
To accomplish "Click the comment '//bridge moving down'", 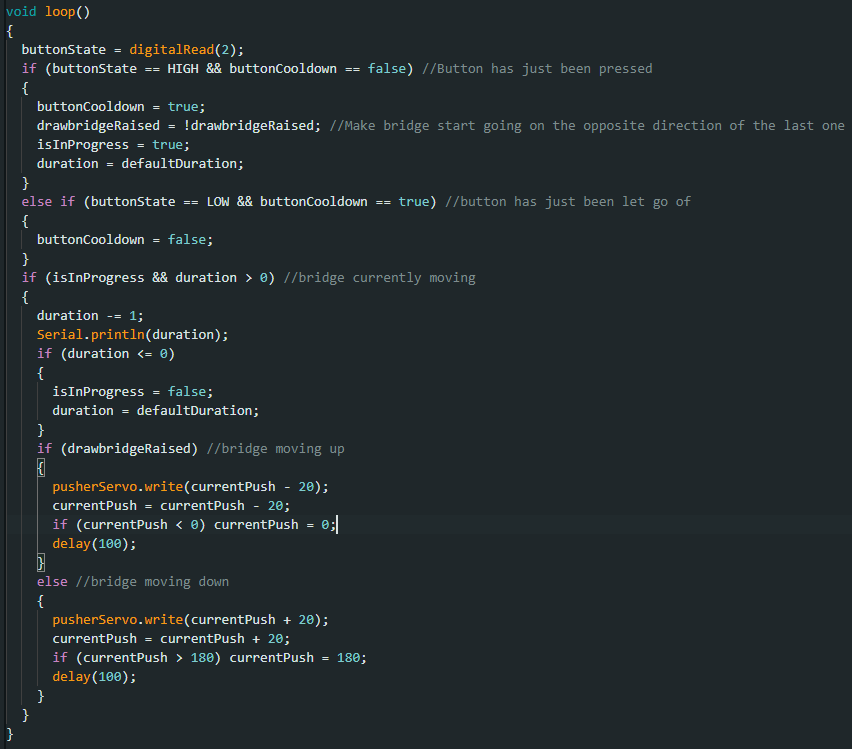I will [x=152, y=582].
